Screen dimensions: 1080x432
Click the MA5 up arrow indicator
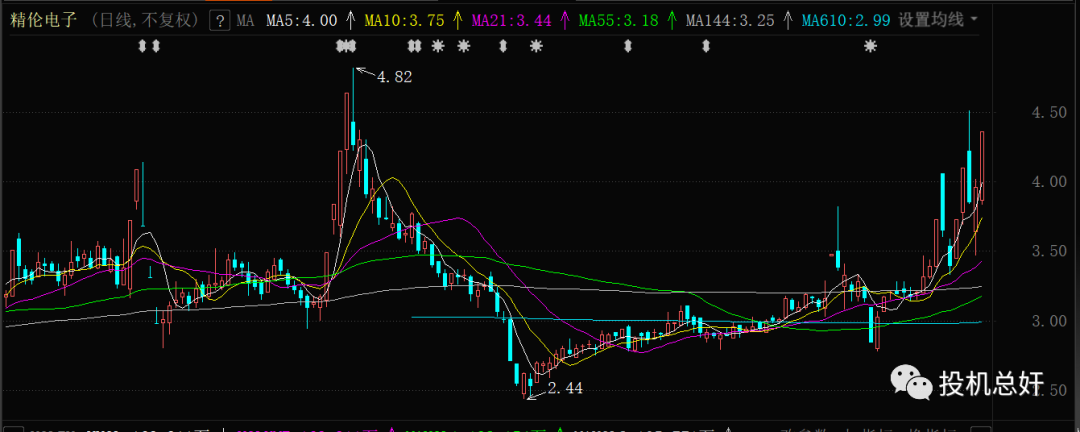click(350, 19)
